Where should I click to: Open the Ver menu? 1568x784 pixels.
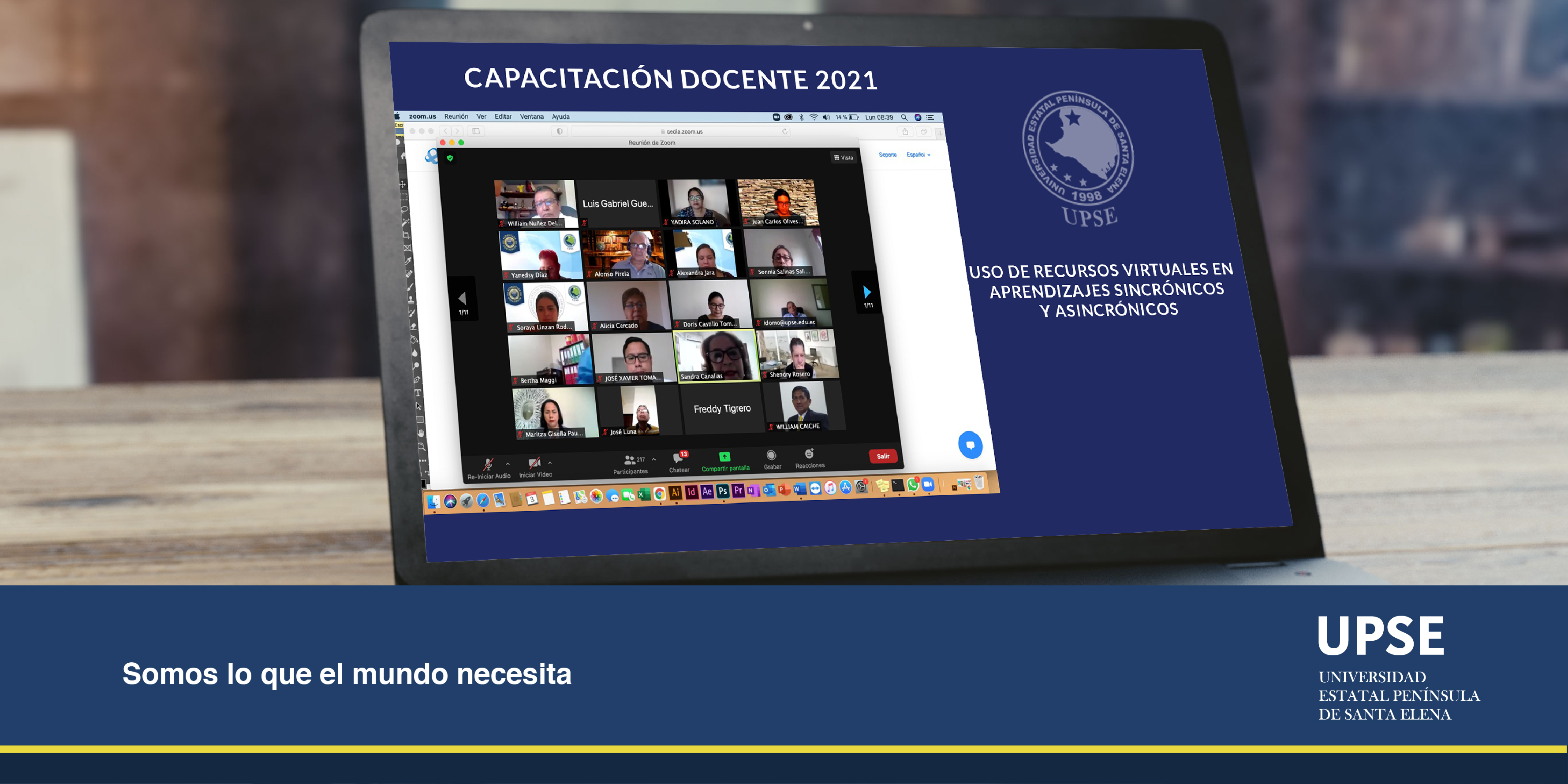[x=482, y=116]
